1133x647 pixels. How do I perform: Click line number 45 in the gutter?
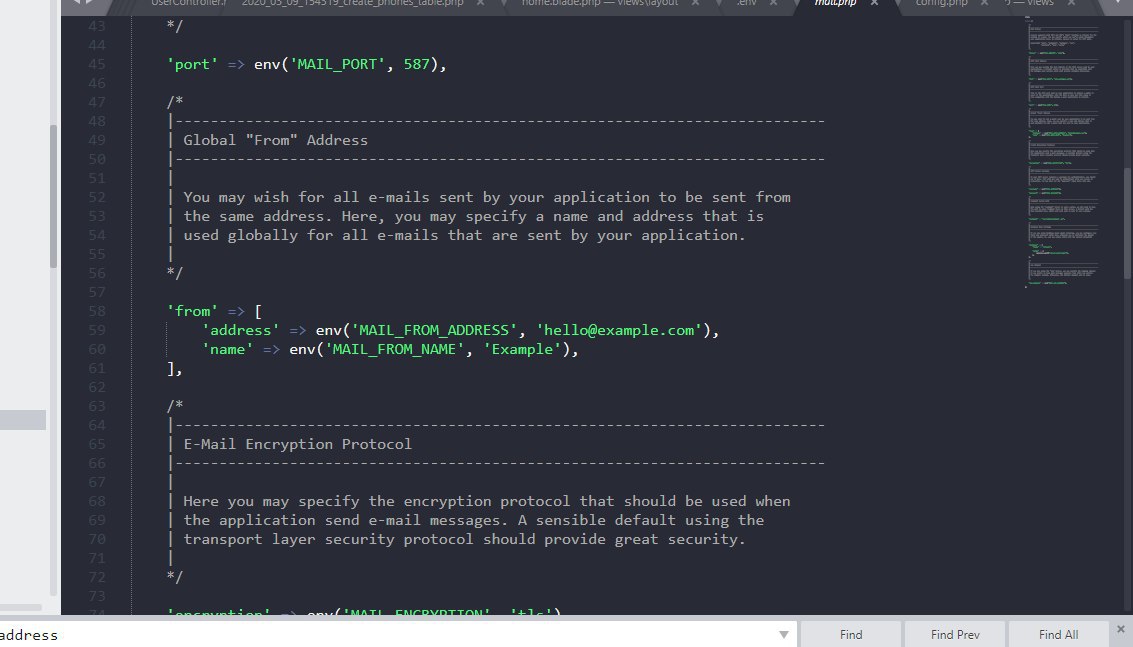pos(96,64)
